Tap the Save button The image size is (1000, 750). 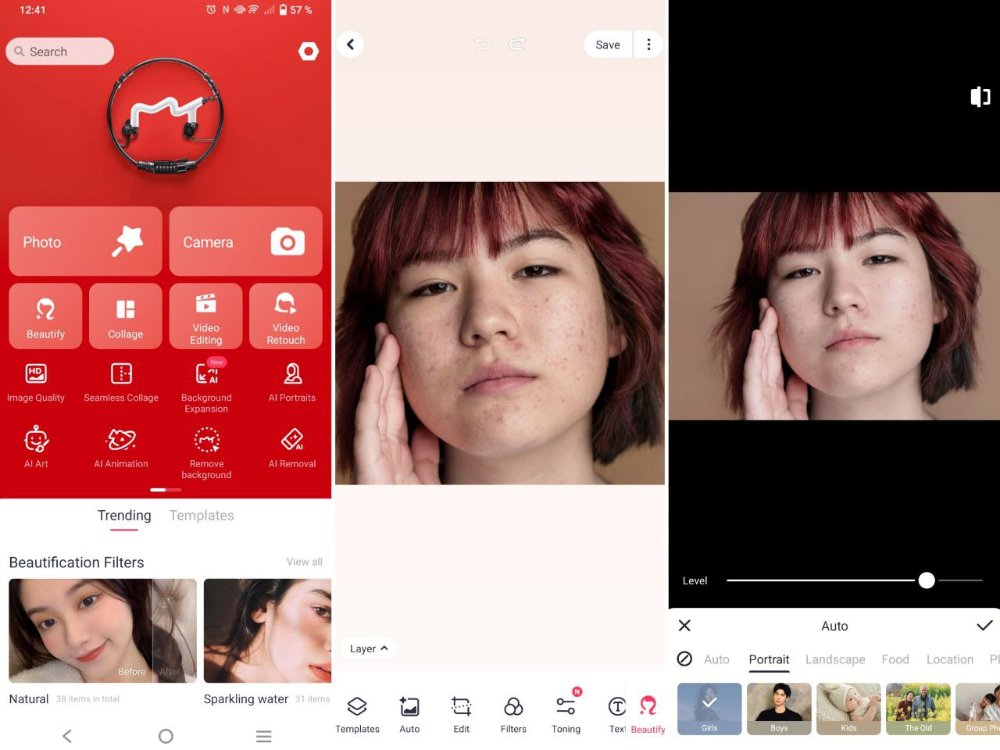[607, 44]
